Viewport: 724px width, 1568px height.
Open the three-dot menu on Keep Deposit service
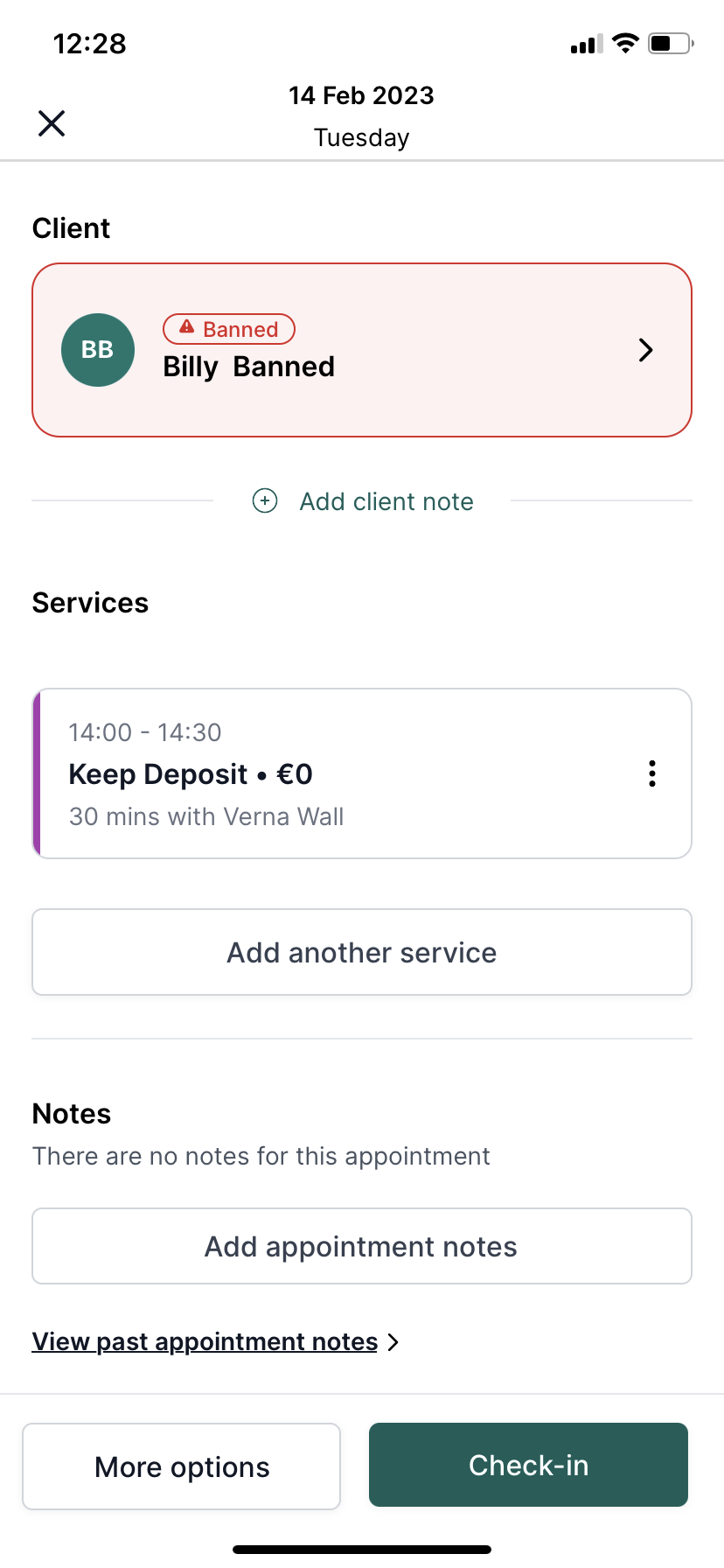[652, 773]
